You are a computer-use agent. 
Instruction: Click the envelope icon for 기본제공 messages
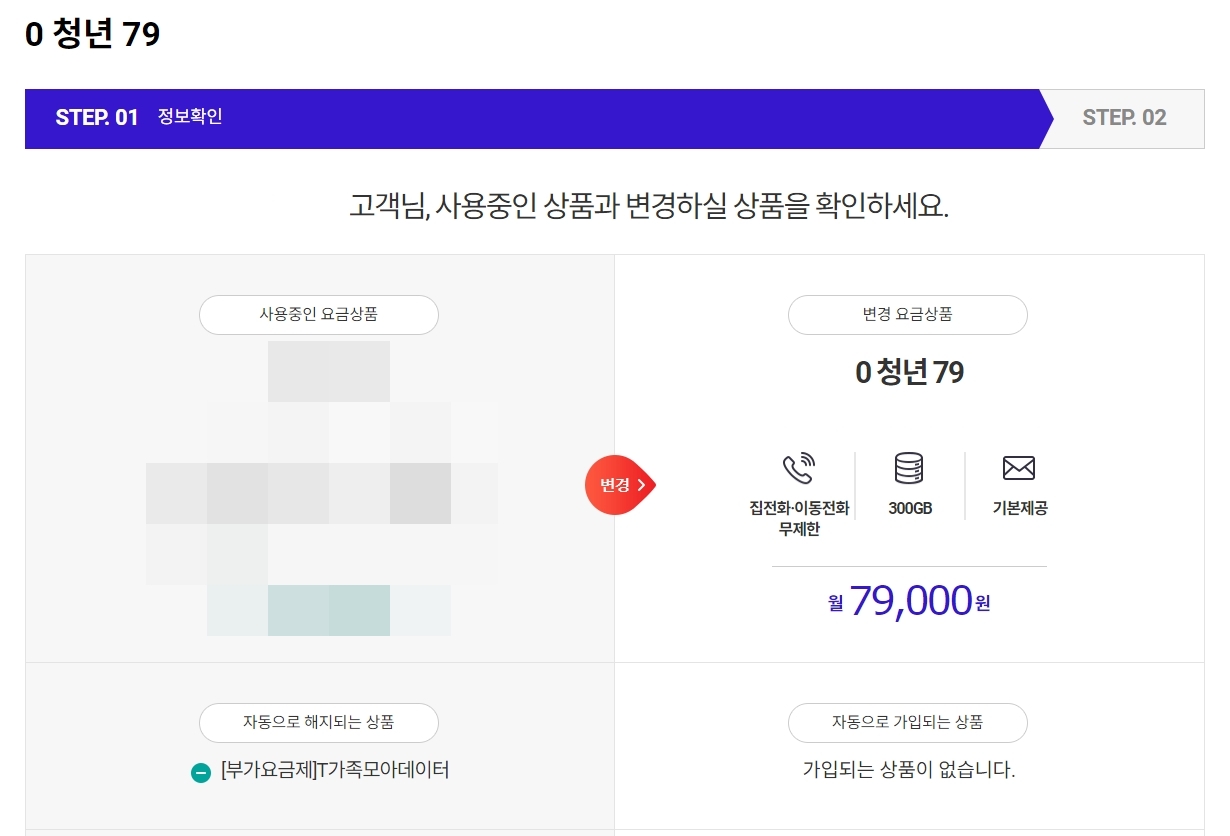[1018, 466]
